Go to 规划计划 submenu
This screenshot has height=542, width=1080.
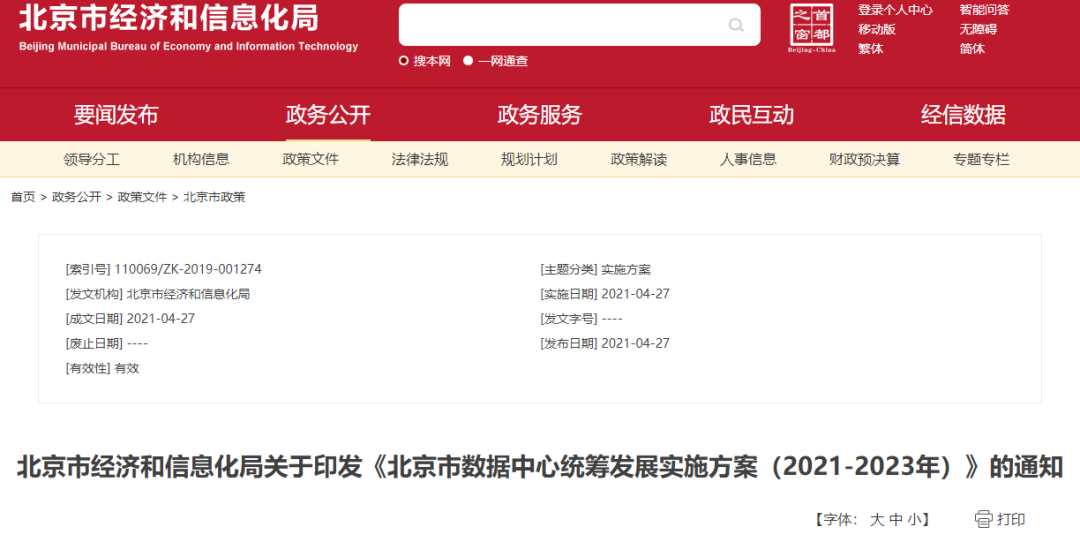(x=529, y=160)
